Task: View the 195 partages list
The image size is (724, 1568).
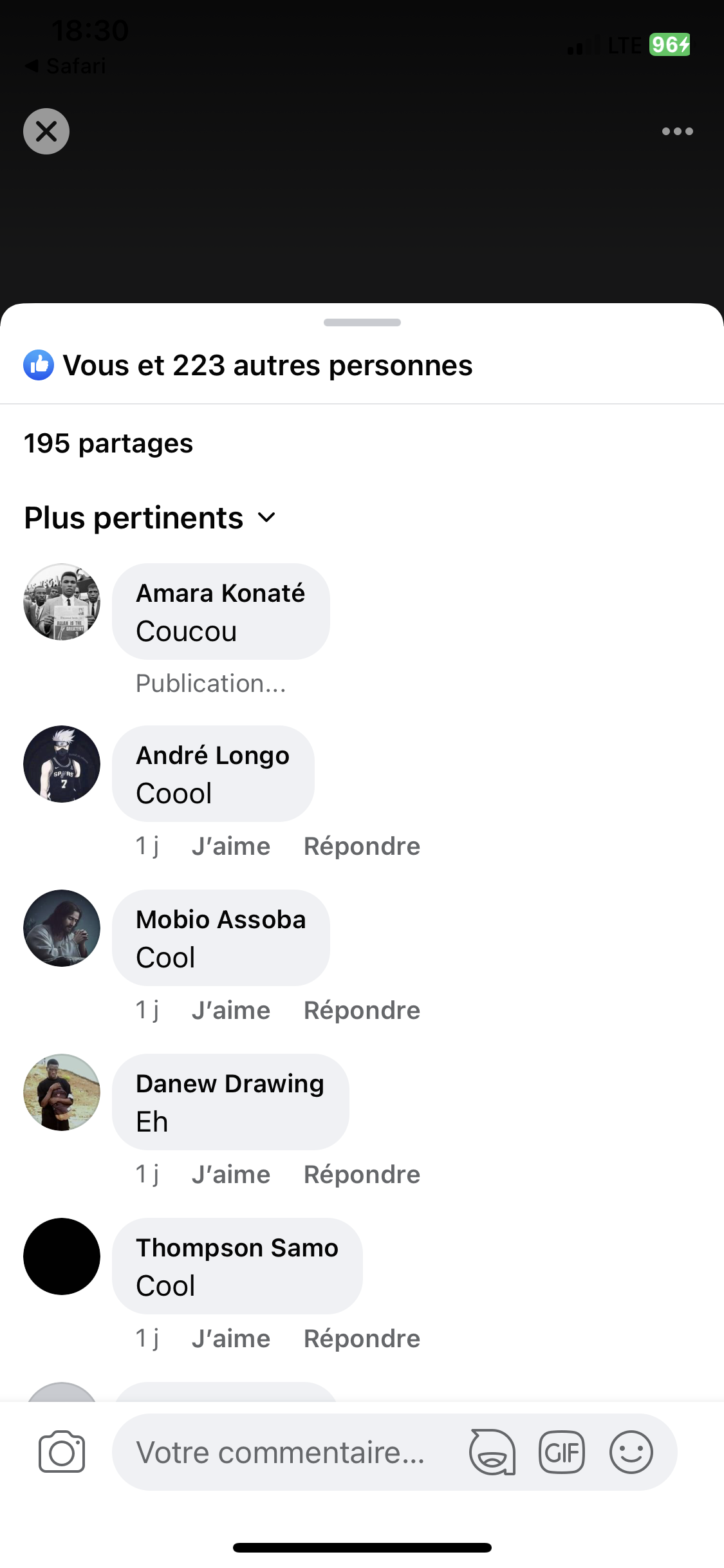Action: (108, 443)
